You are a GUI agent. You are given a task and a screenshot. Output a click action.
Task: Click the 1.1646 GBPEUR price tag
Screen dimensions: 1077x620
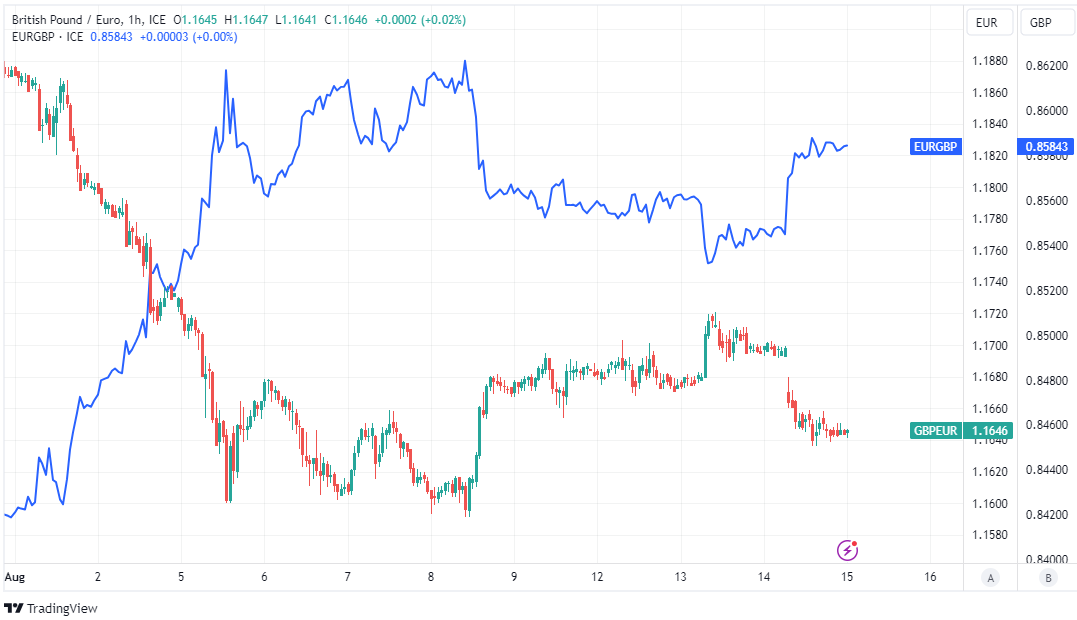990,431
